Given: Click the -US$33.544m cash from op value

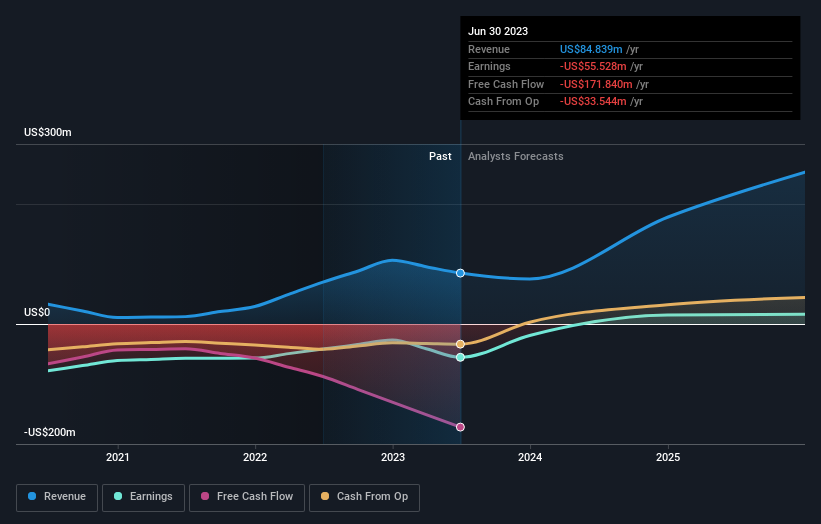Looking at the screenshot, I should (593, 102).
